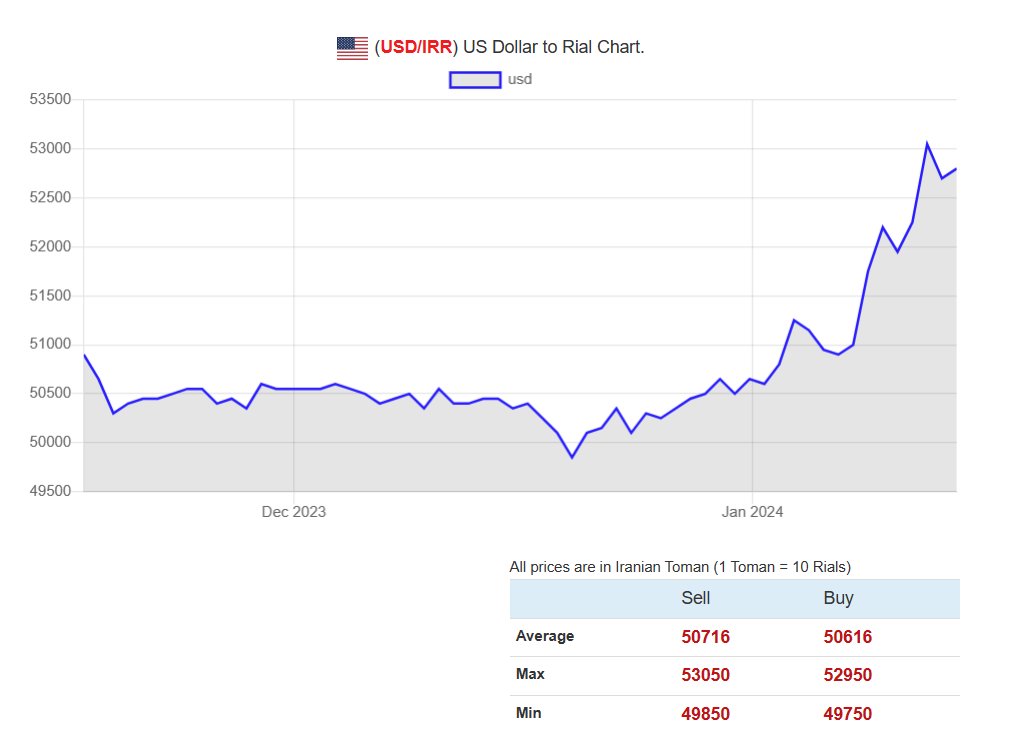Click the 52000 y-axis label
Image resolution: width=1012 pixels, height=746 pixels.
50,247
